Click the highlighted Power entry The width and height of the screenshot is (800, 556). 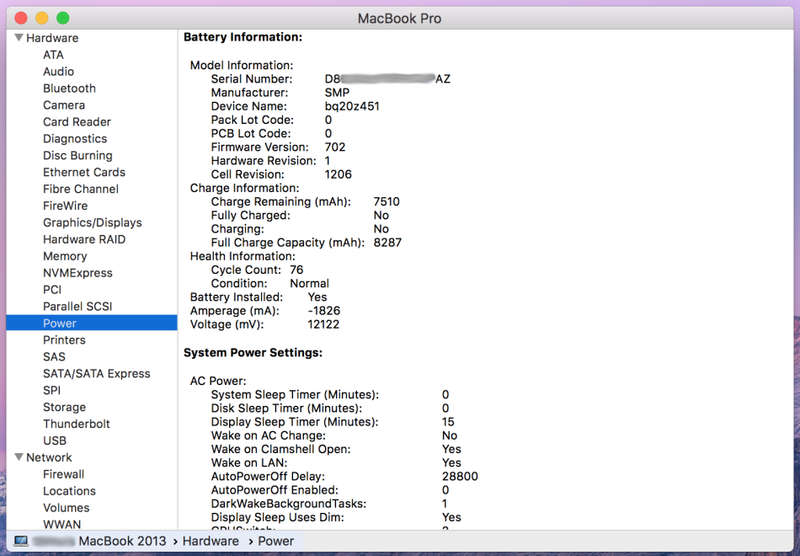(92, 323)
